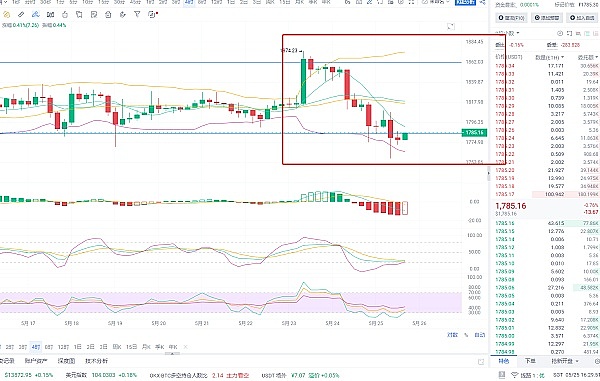Open the decimal precision dropdown above order book
The width and height of the screenshot is (600, 381).
pos(508,33)
